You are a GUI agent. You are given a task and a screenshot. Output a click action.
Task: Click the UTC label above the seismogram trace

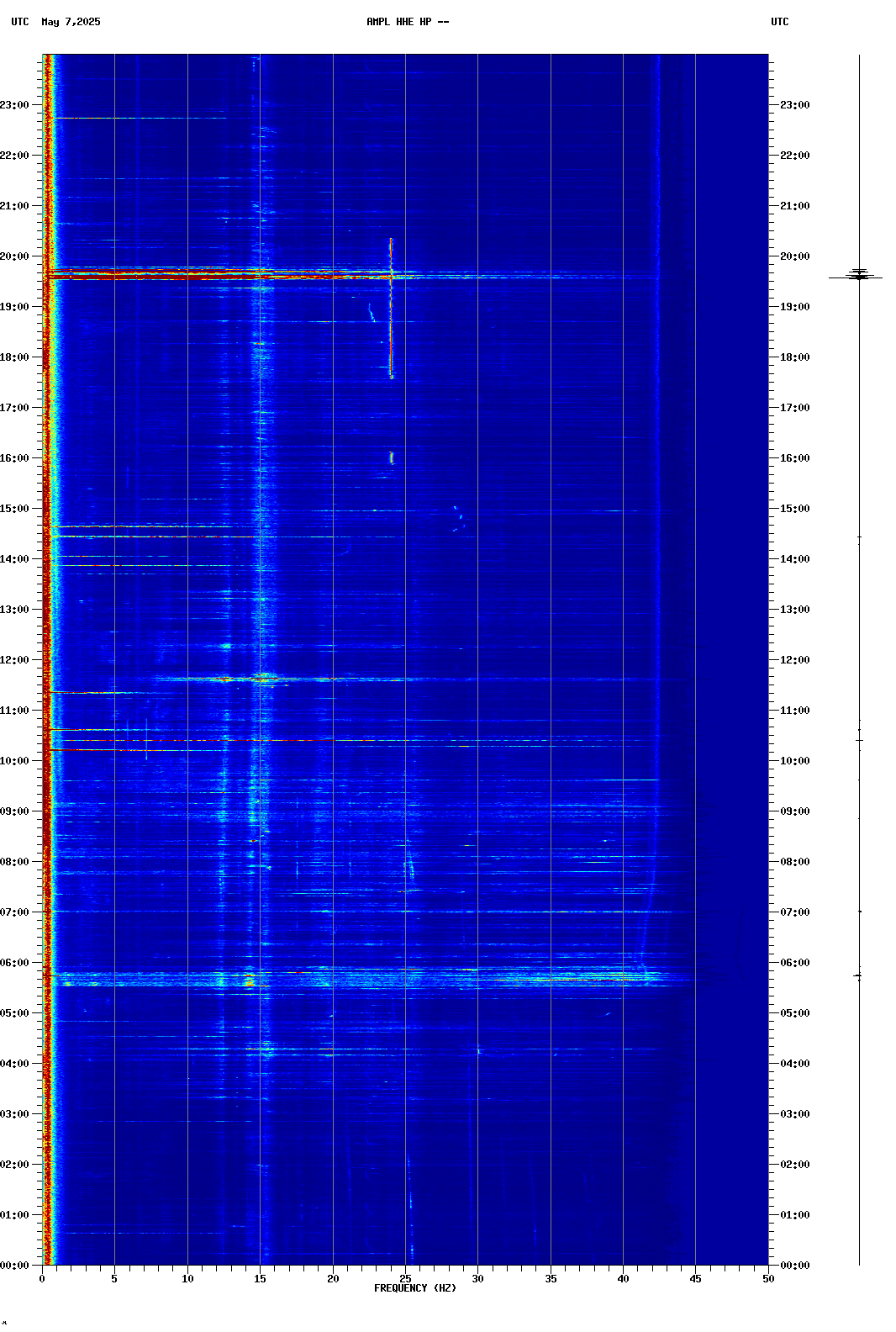[x=780, y=22]
